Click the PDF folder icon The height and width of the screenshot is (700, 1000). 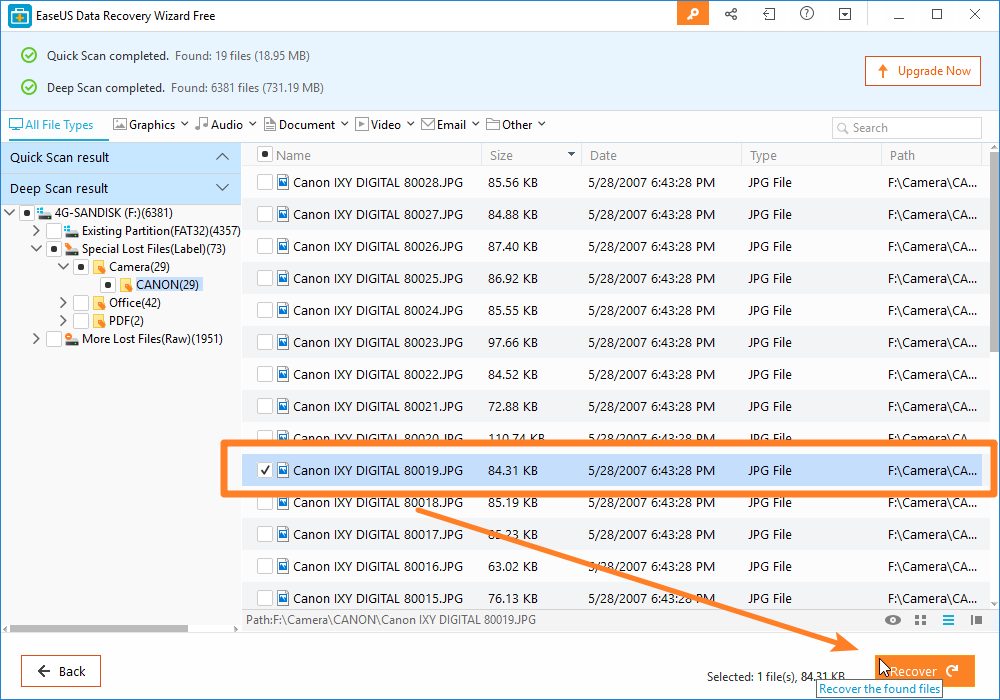[x=99, y=321]
